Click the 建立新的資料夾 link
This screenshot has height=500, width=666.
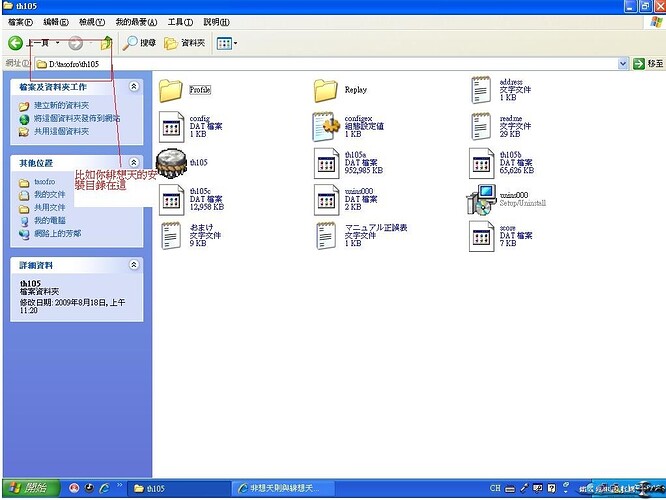pyautogui.click(x=62, y=105)
